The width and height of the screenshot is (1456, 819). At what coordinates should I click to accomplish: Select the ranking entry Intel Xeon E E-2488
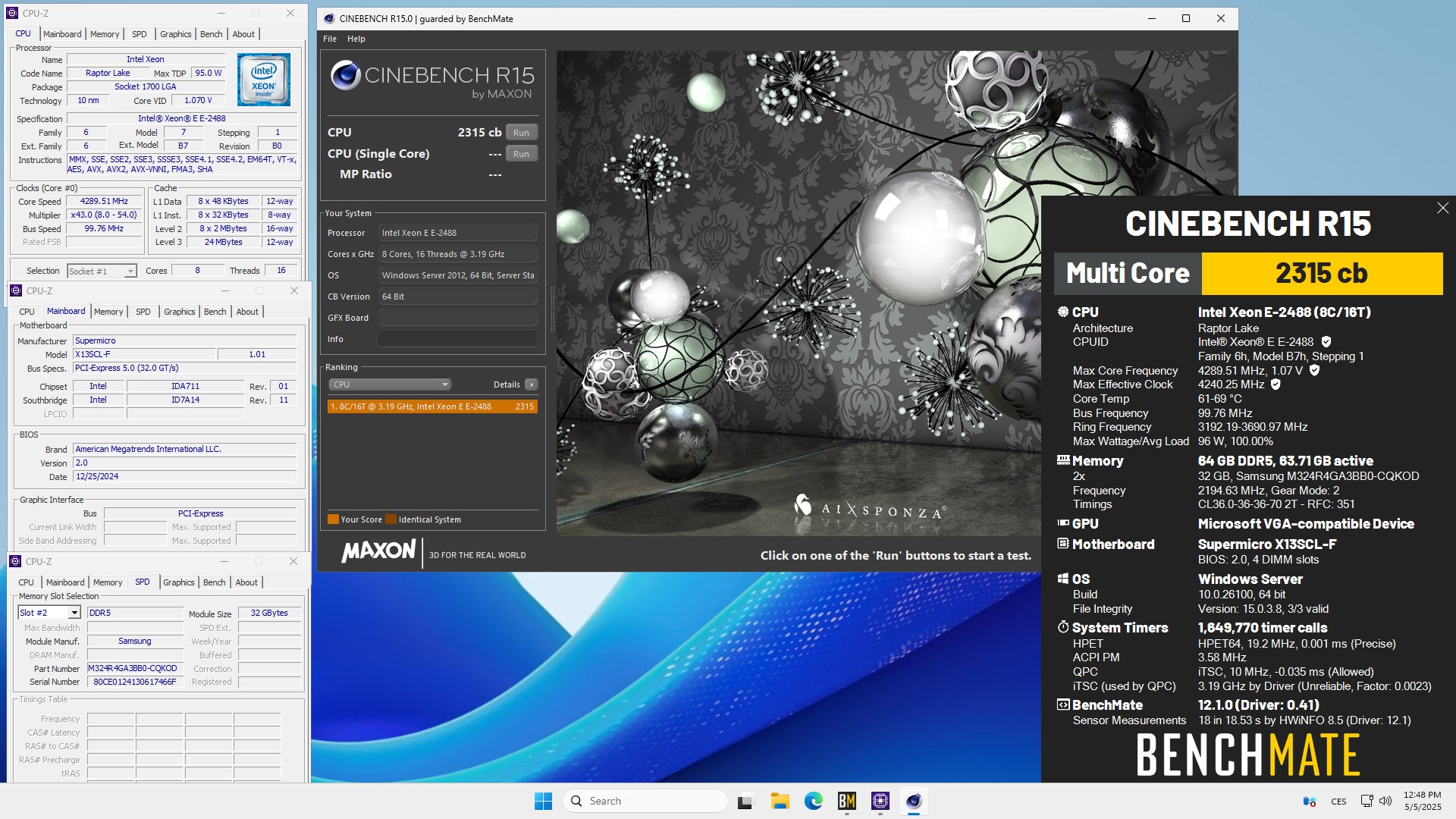[432, 406]
